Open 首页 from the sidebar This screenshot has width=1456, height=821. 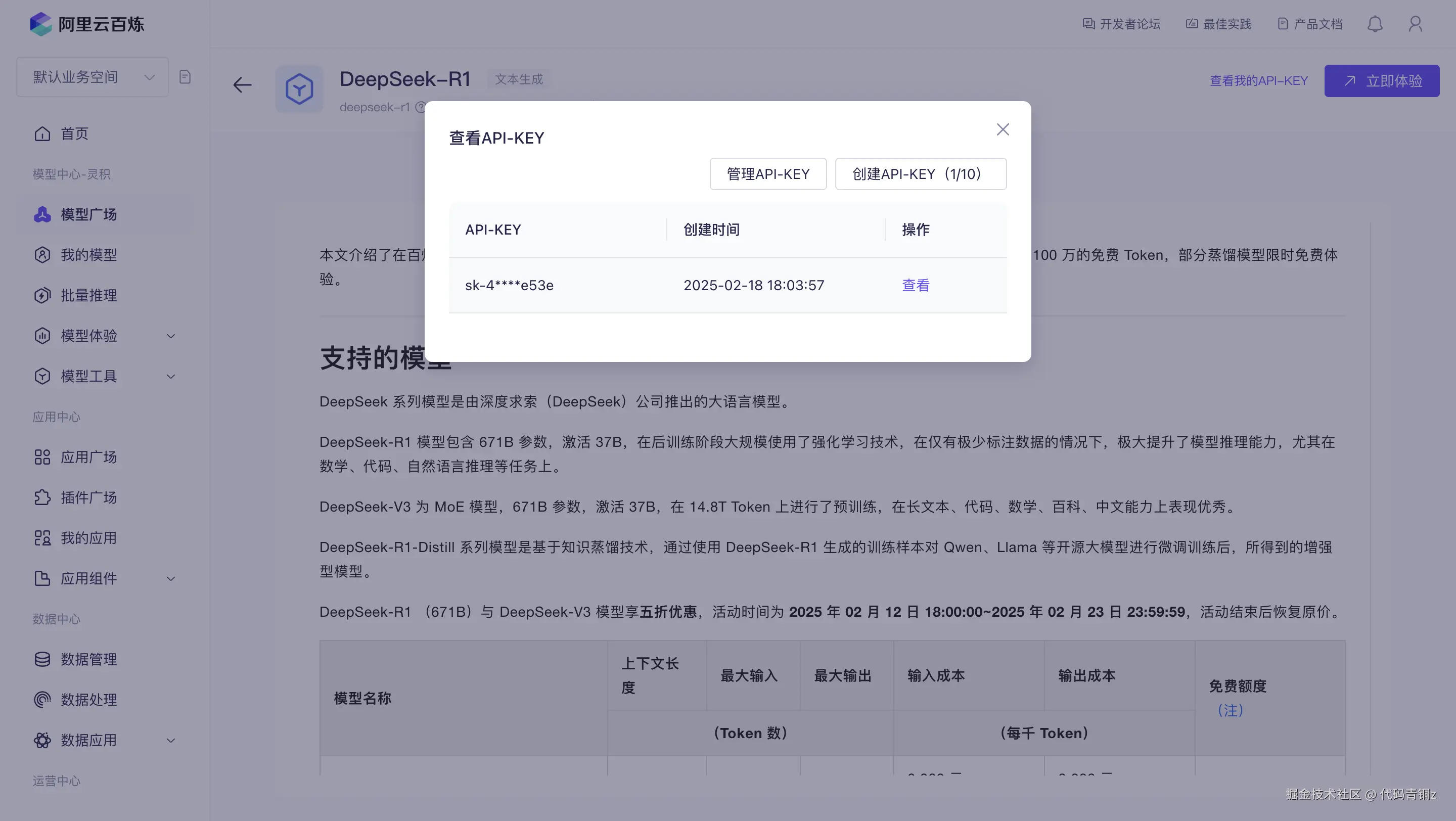(74, 134)
